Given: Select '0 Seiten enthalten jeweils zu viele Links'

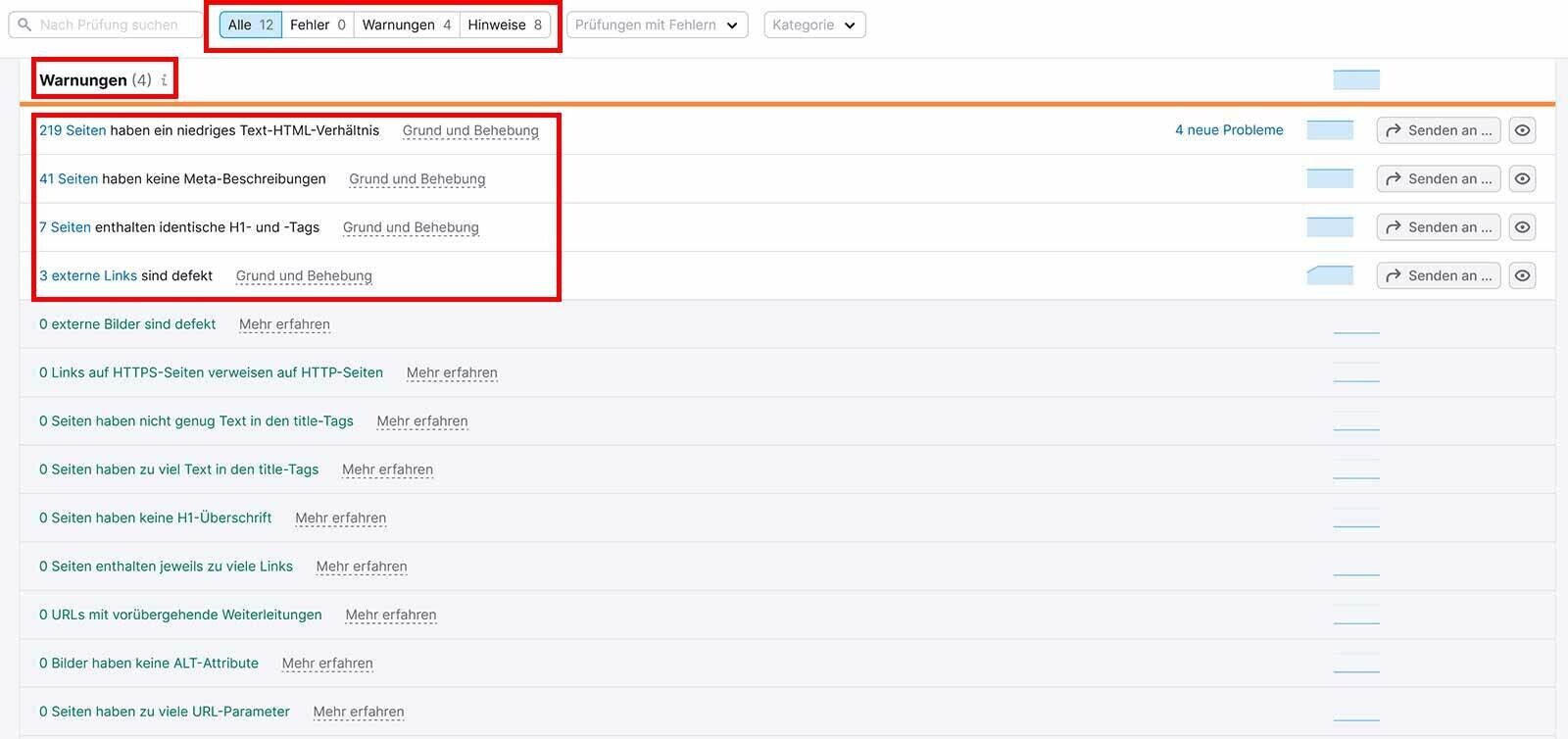Looking at the screenshot, I should click(167, 567).
